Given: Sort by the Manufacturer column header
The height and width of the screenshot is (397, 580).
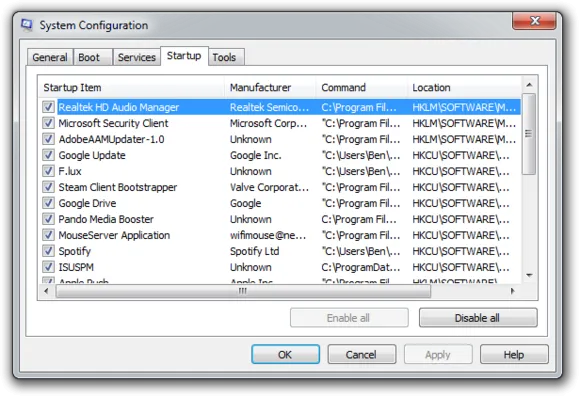Looking at the screenshot, I should point(270,88).
